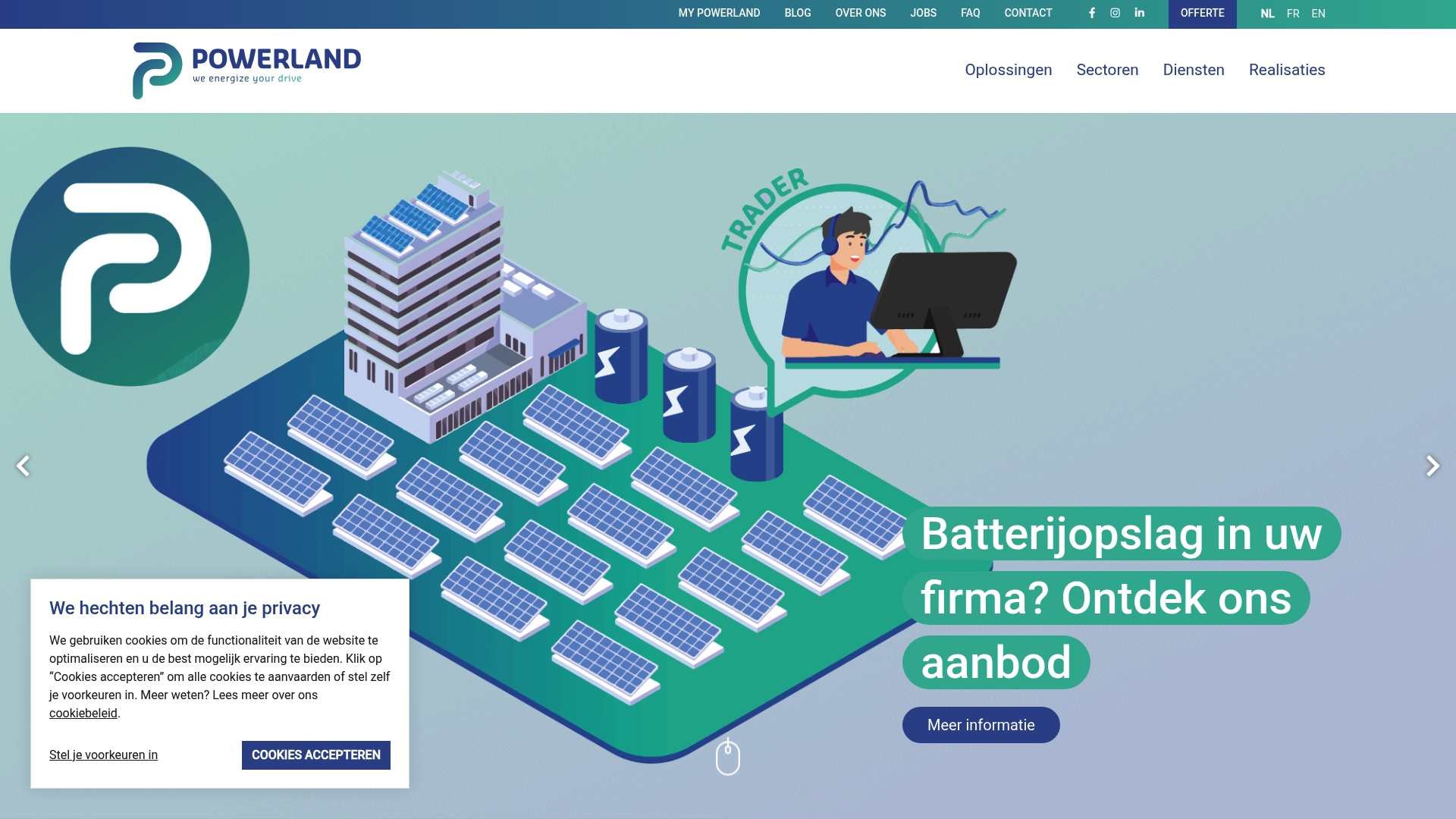
Task: Click the privacy banner heading
Action: click(184, 608)
